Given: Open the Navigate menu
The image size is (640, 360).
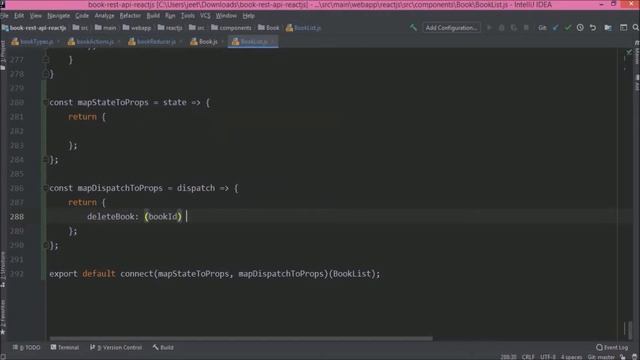Looking at the screenshot, I should click(58, 16).
